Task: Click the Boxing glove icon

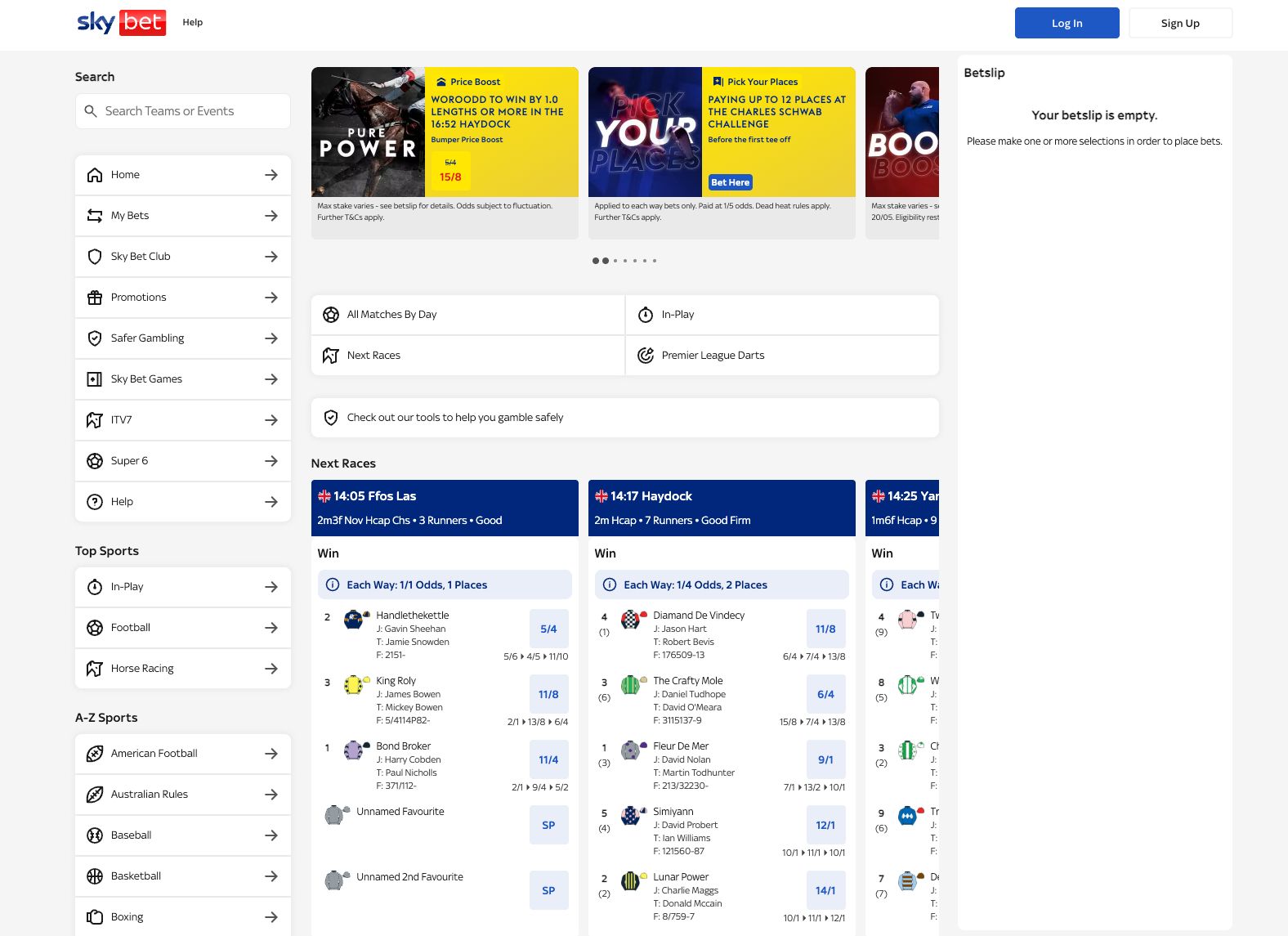Action: [95, 917]
